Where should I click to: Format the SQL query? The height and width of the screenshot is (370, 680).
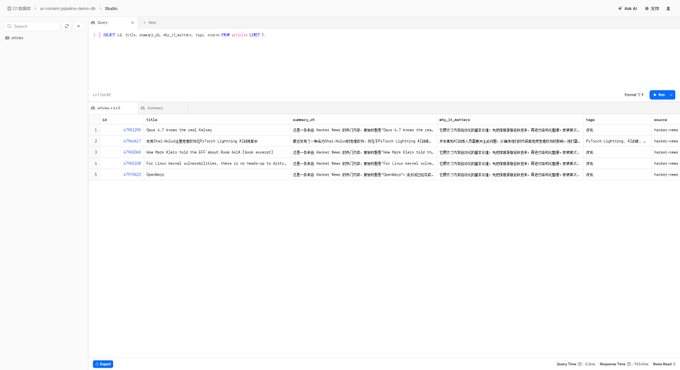click(634, 95)
